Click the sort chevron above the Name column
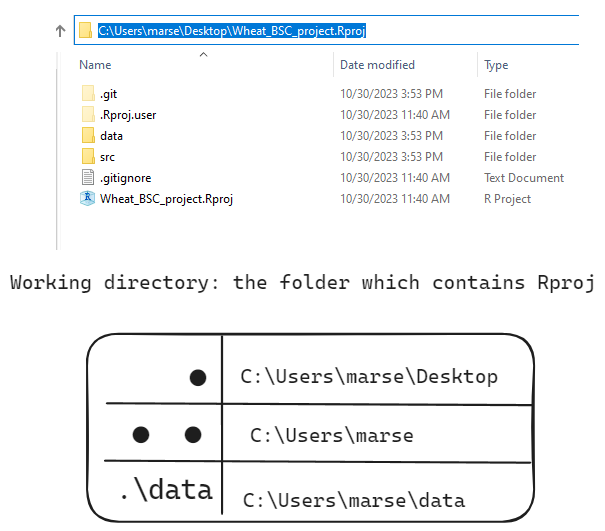Screen dimensions: 605x531 pyautogui.click(x=204, y=54)
